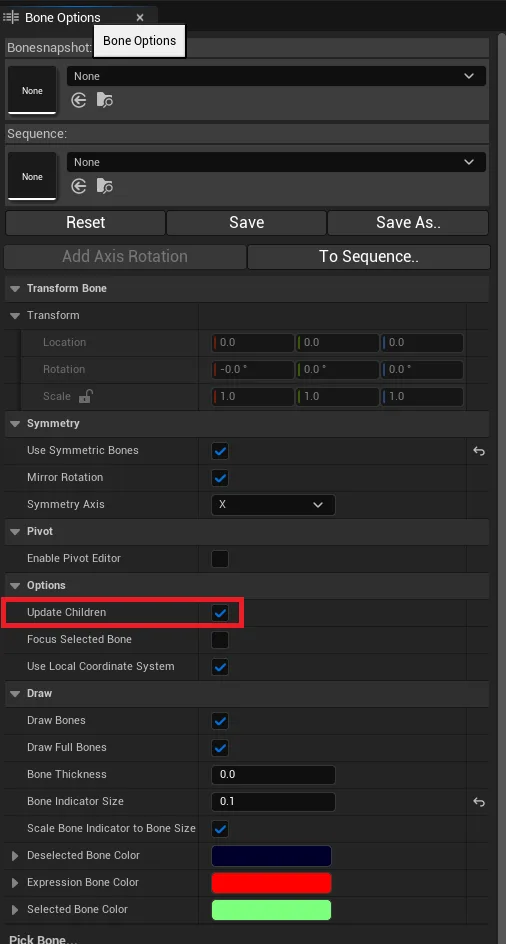This screenshot has height=944, width=506.
Task: Click the Bone Thickness value field
Action: pyautogui.click(x=273, y=775)
